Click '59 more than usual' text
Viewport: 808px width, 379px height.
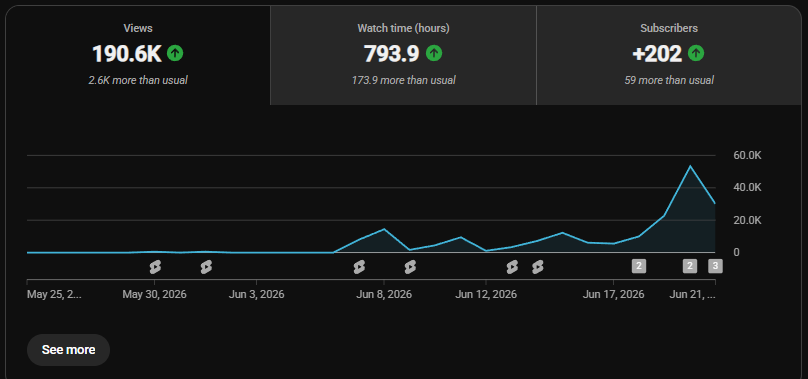pyautogui.click(x=669, y=80)
